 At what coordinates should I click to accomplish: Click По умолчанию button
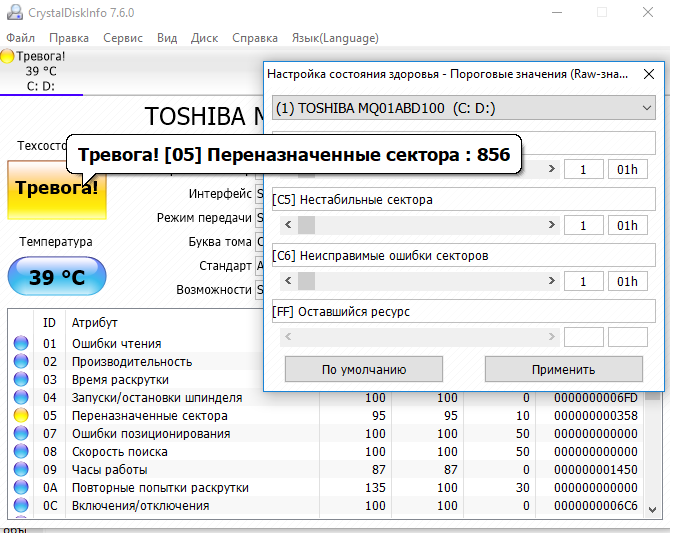pos(364,370)
